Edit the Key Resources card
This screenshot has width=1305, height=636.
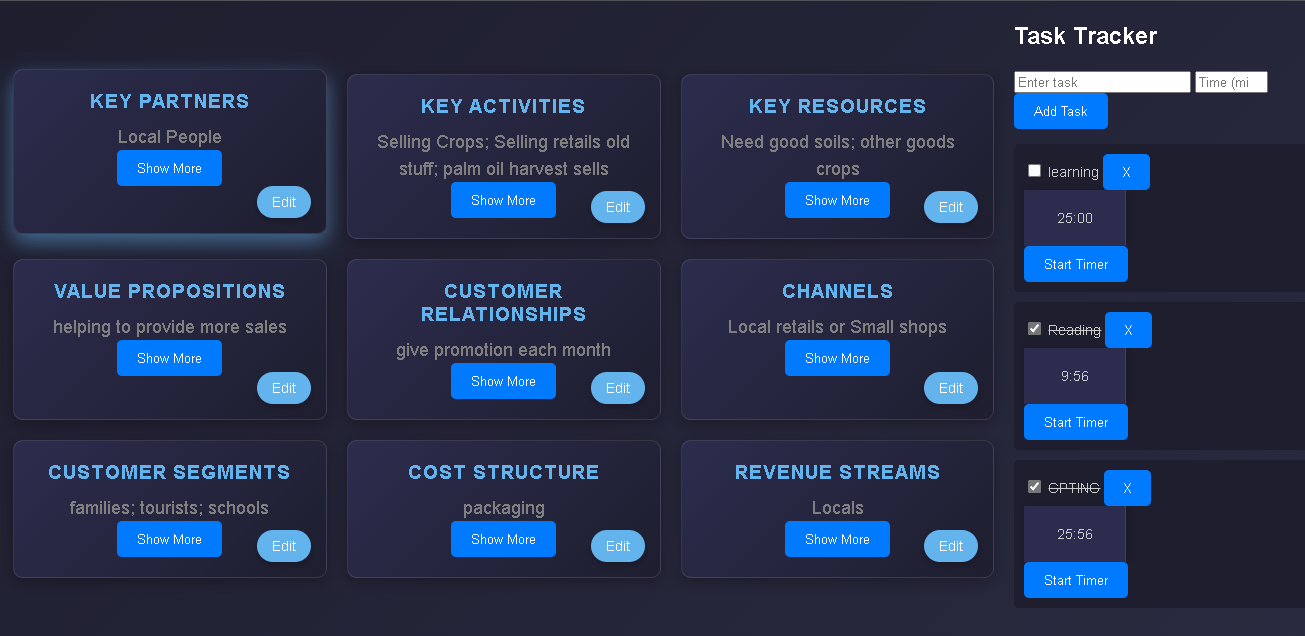pyautogui.click(x=951, y=207)
